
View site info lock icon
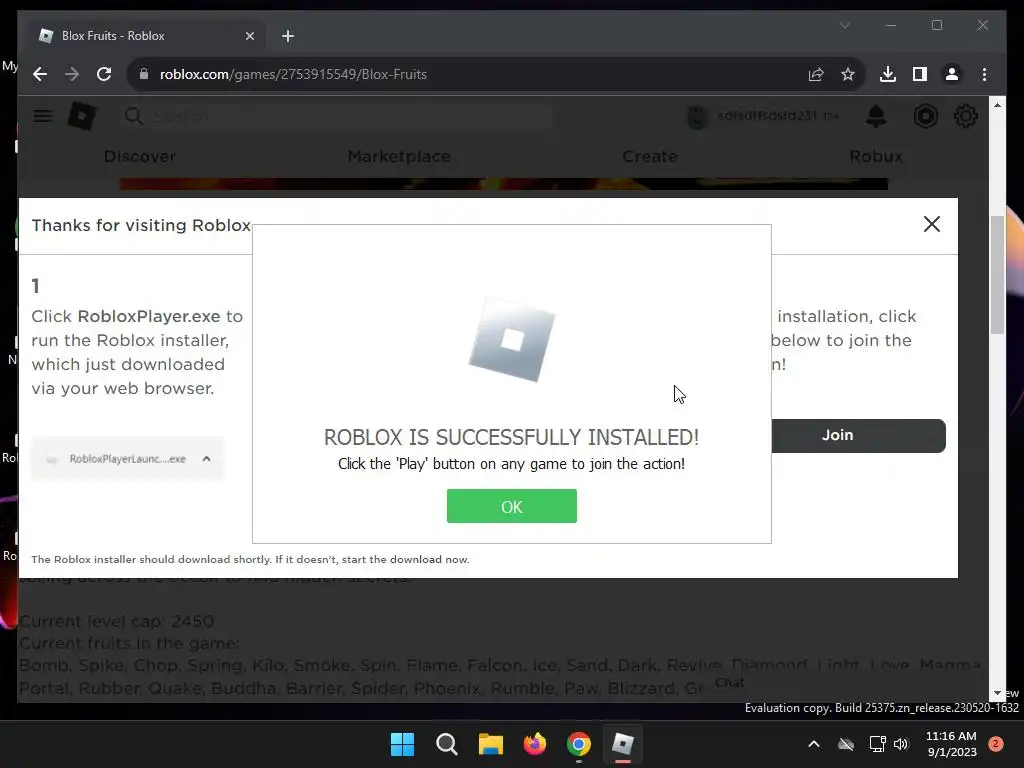coord(144,74)
